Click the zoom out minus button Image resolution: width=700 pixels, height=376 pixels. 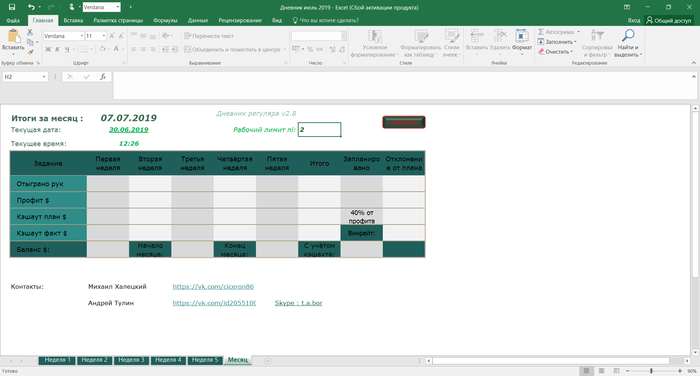[x=627, y=371]
